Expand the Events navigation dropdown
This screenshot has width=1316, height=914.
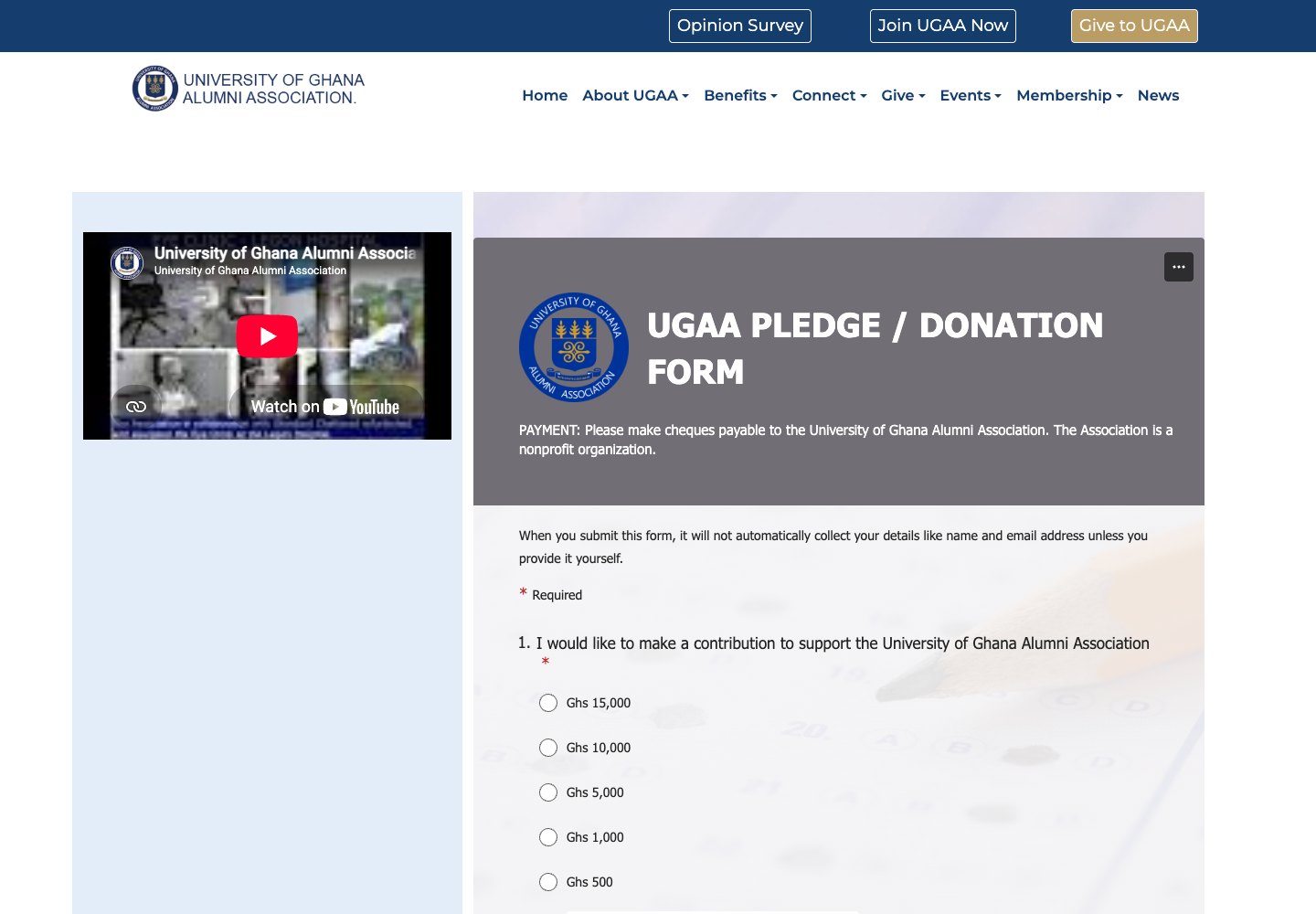point(971,95)
